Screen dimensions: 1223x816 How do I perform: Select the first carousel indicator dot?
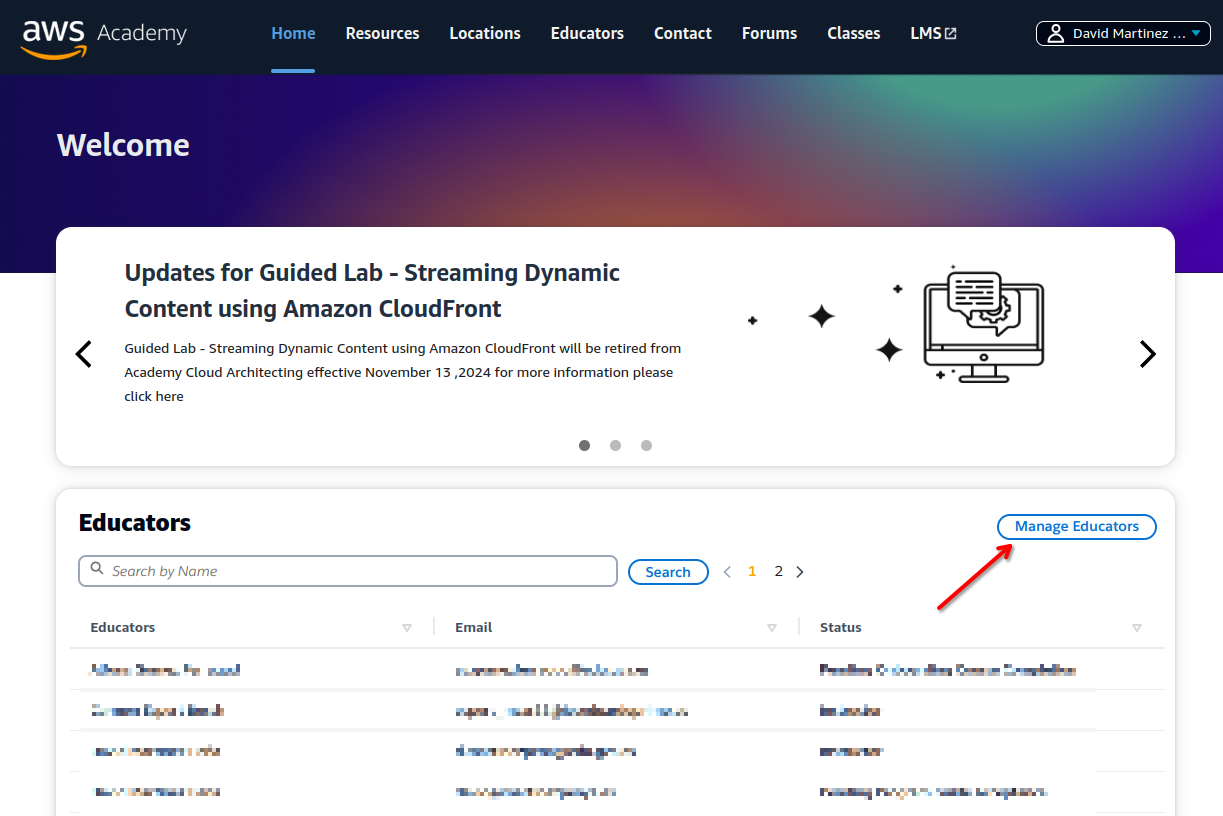coord(585,446)
